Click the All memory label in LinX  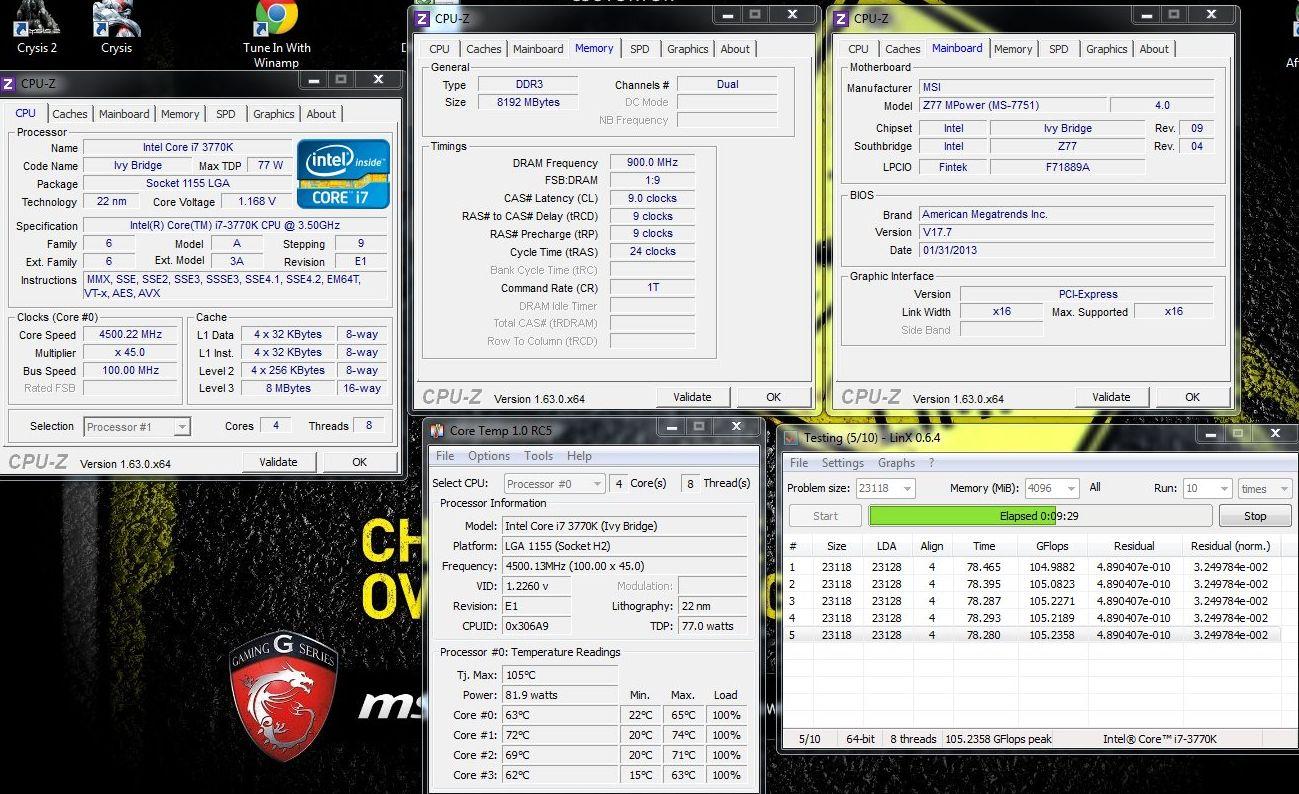(x=1095, y=488)
